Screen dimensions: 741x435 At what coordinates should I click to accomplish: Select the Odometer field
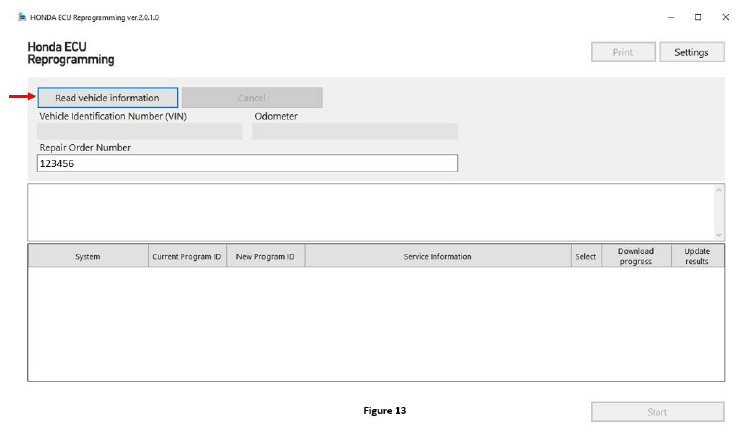pos(354,131)
